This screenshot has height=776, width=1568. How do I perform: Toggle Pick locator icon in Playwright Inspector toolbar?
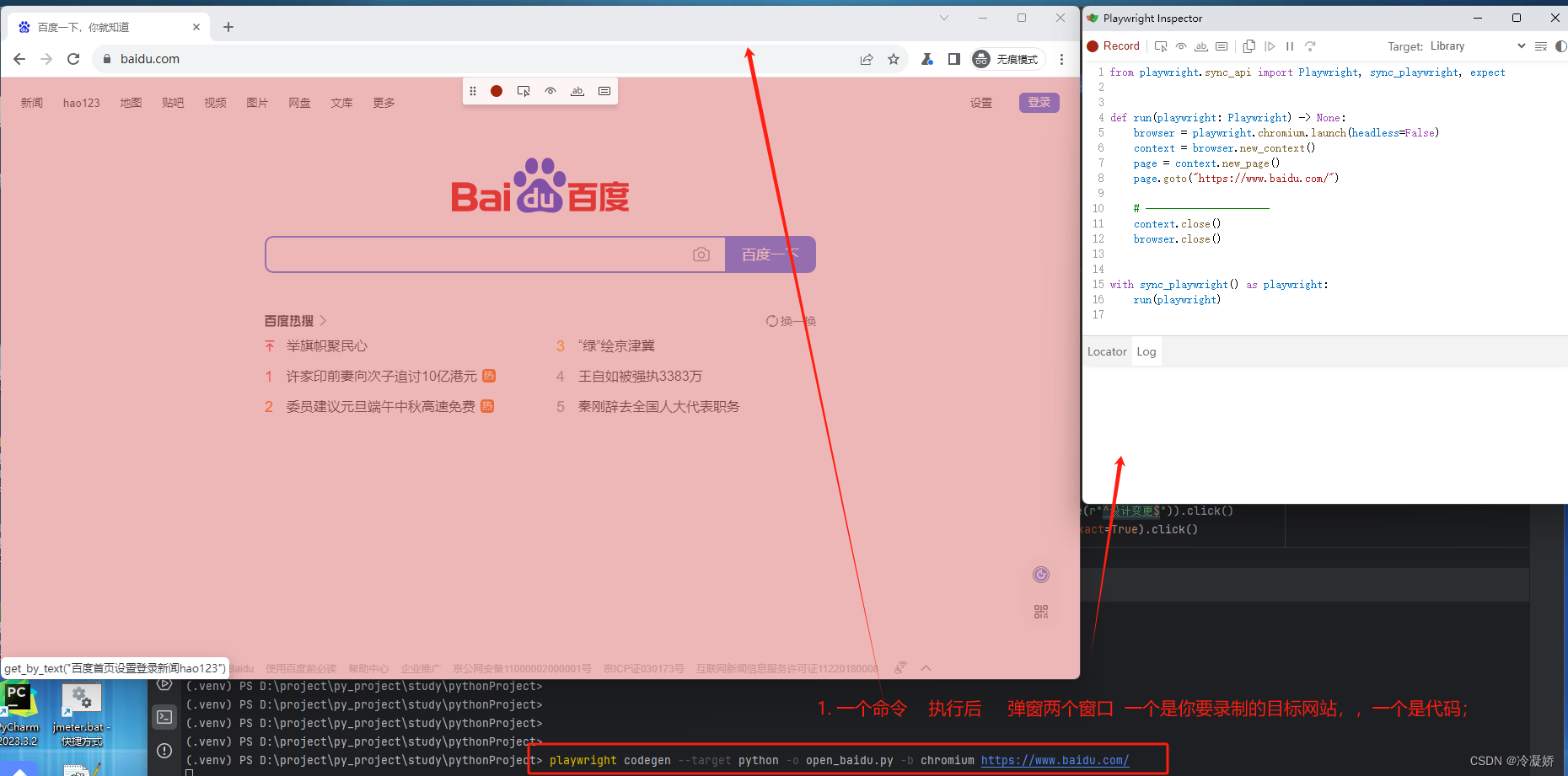tap(1161, 46)
